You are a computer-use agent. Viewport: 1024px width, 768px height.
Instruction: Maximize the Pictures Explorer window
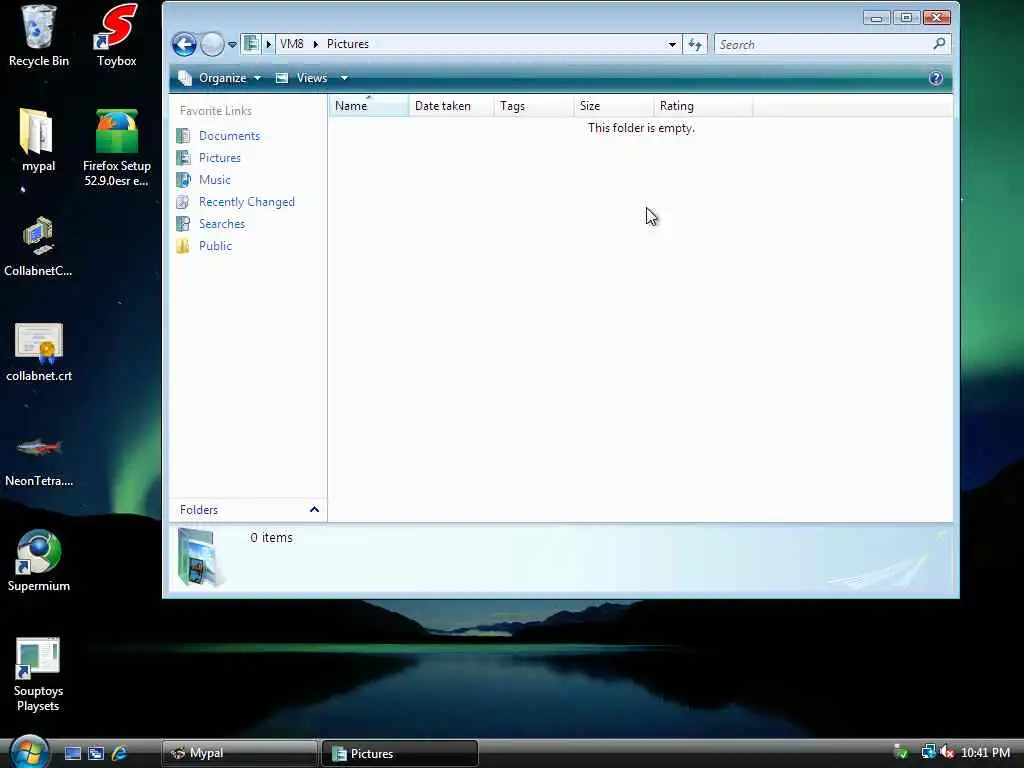coord(906,18)
